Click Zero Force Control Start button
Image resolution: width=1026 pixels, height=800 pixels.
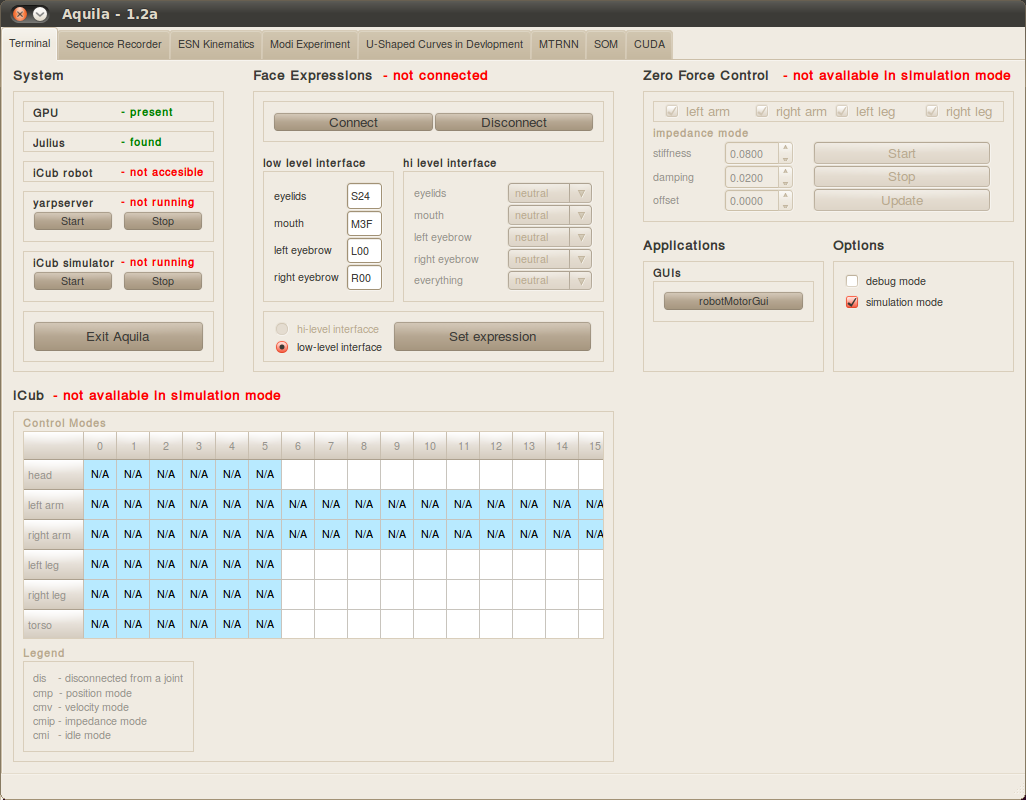[902, 153]
